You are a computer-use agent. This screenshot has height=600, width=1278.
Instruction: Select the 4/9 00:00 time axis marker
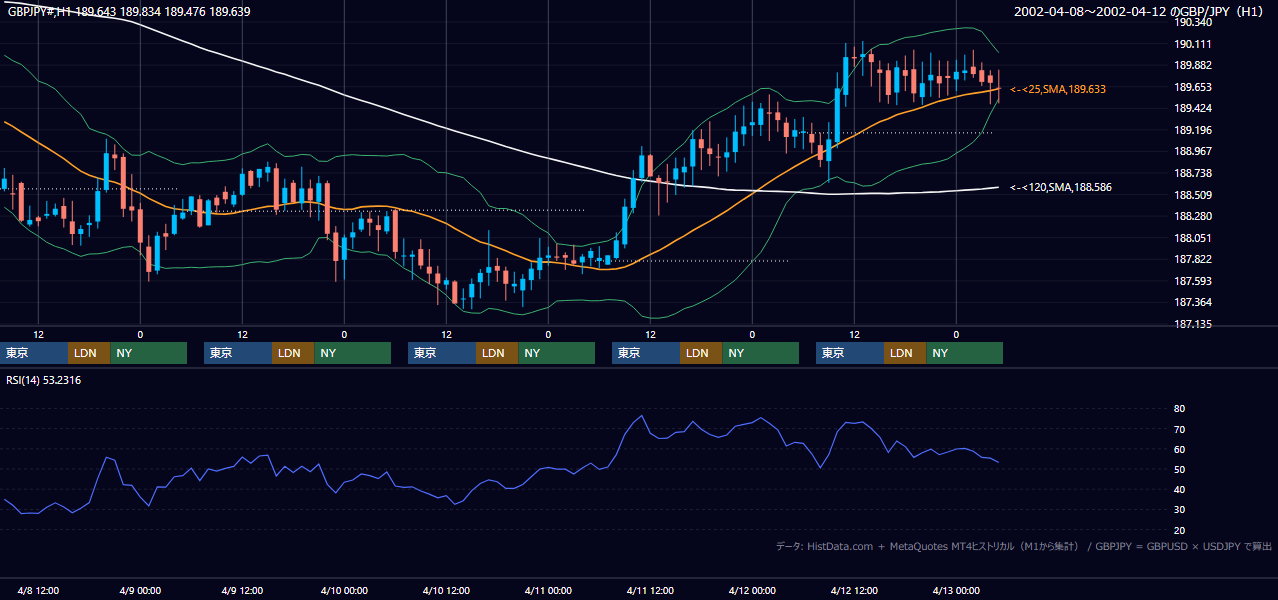140,591
